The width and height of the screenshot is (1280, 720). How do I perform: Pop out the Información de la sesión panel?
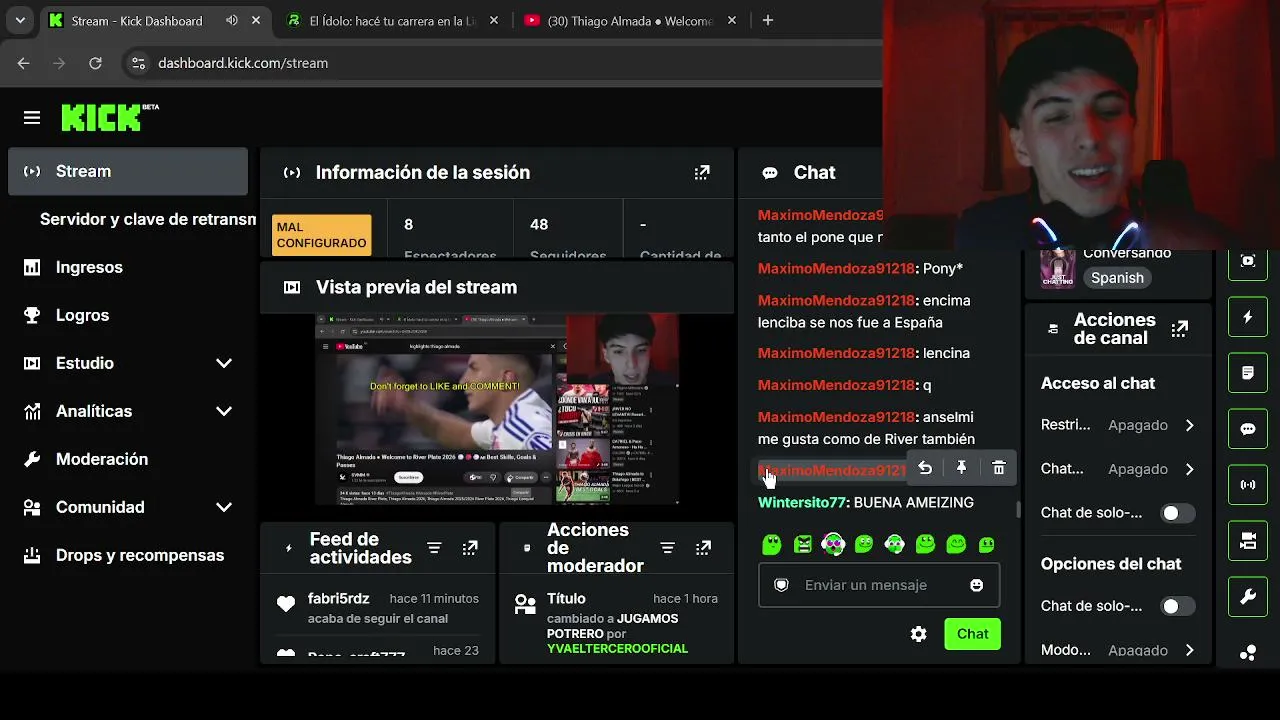pyautogui.click(x=702, y=173)
